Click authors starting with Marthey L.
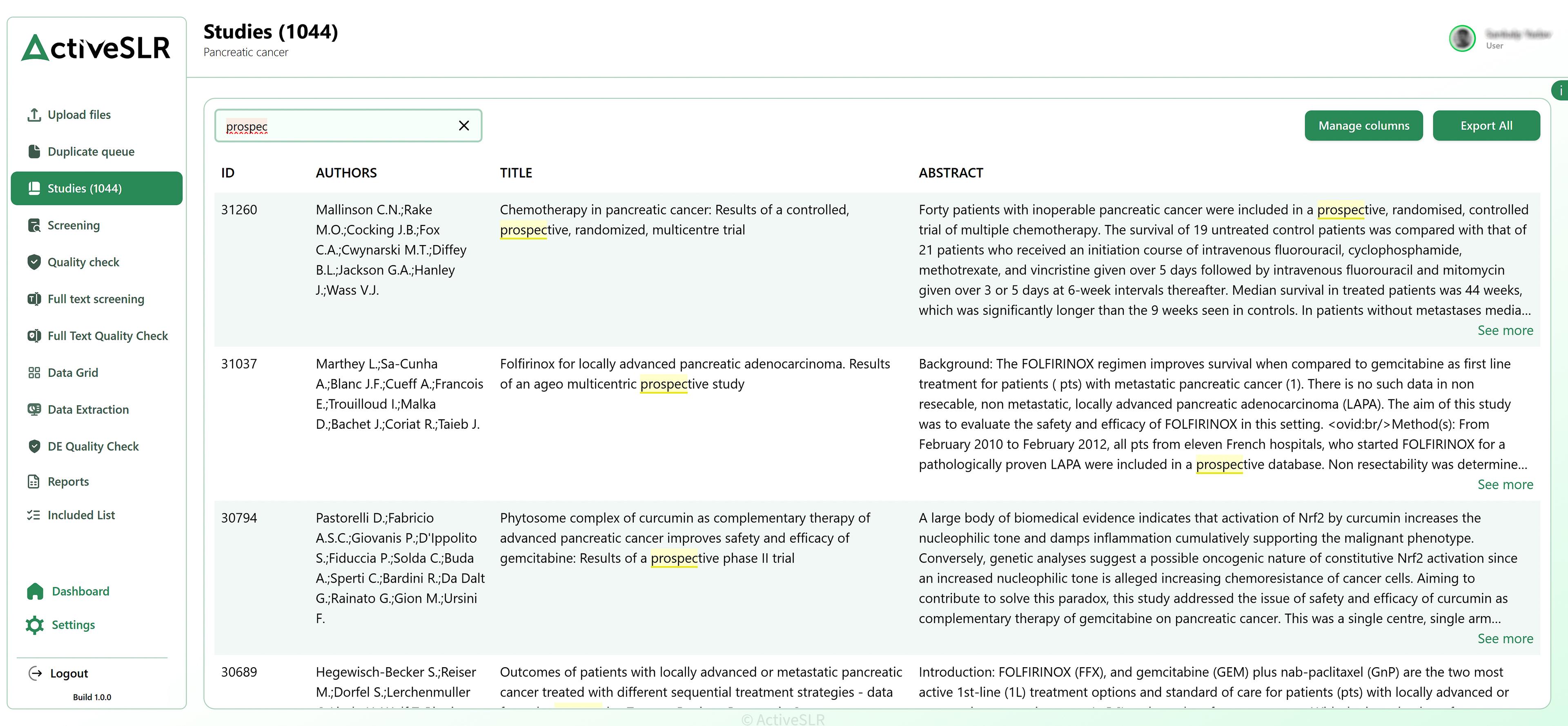1568x726 pixels. tap(399, 394)
